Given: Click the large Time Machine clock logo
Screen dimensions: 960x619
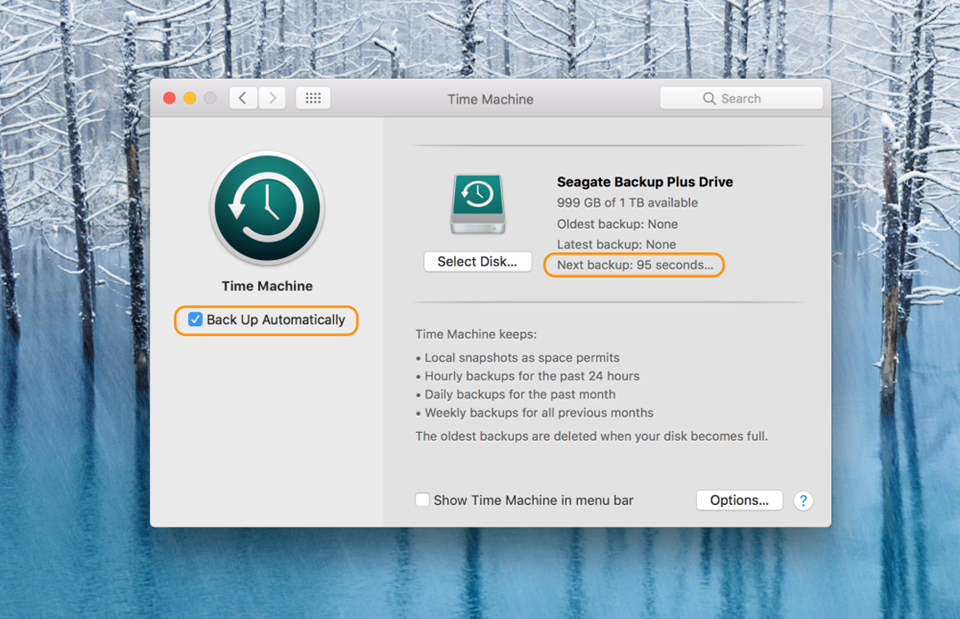Looking at the screenshot, I should click(266, 208).
